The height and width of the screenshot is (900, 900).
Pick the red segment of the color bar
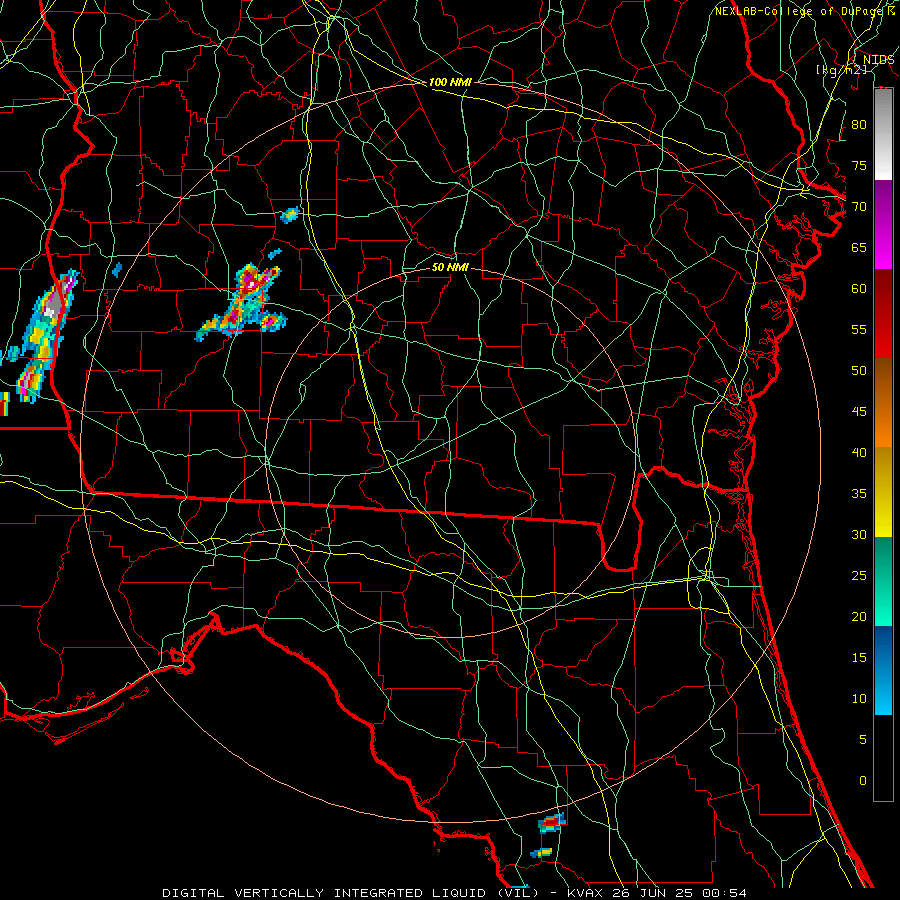(x=883, y=313)
